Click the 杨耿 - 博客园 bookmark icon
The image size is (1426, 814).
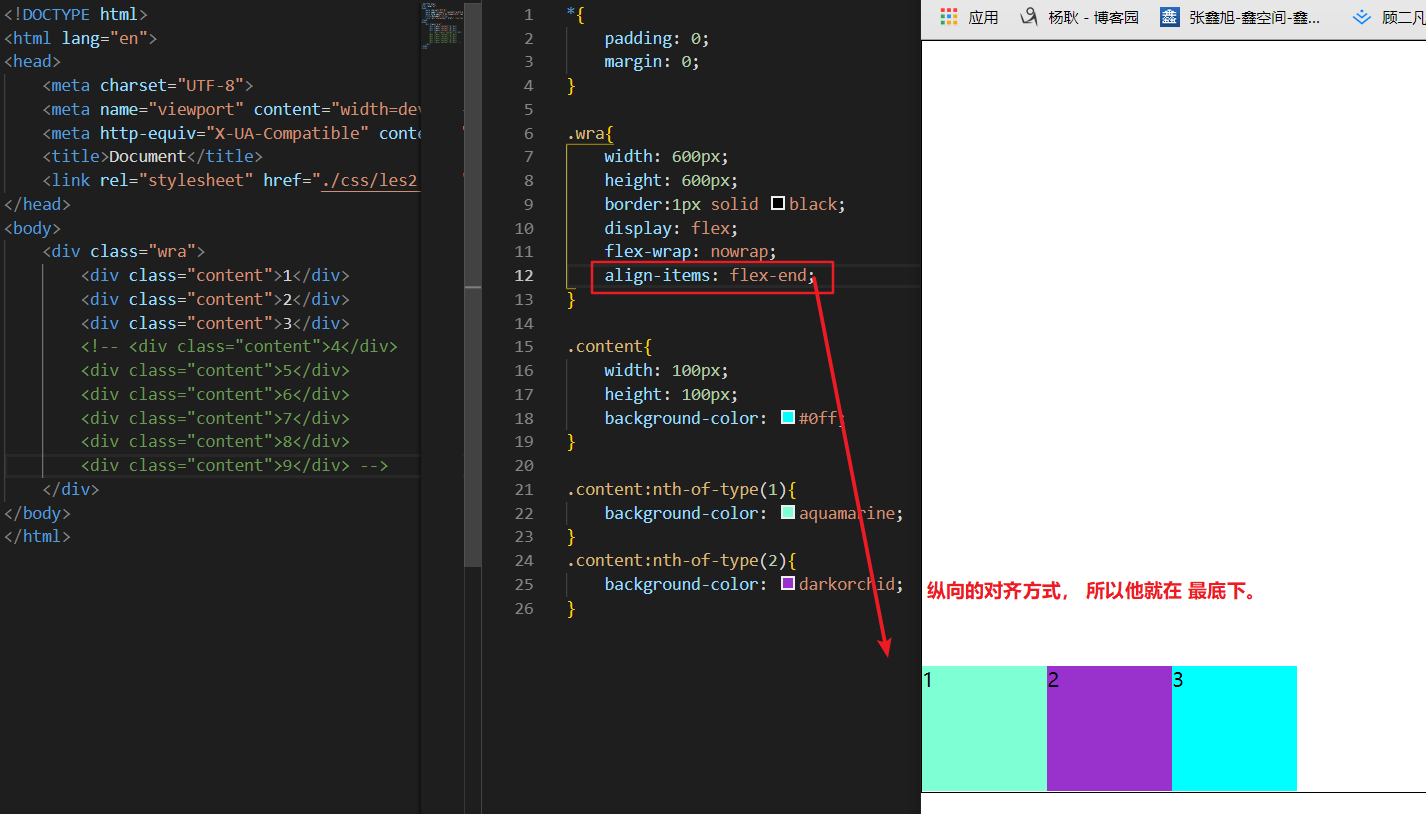(x=1028, y=17)
